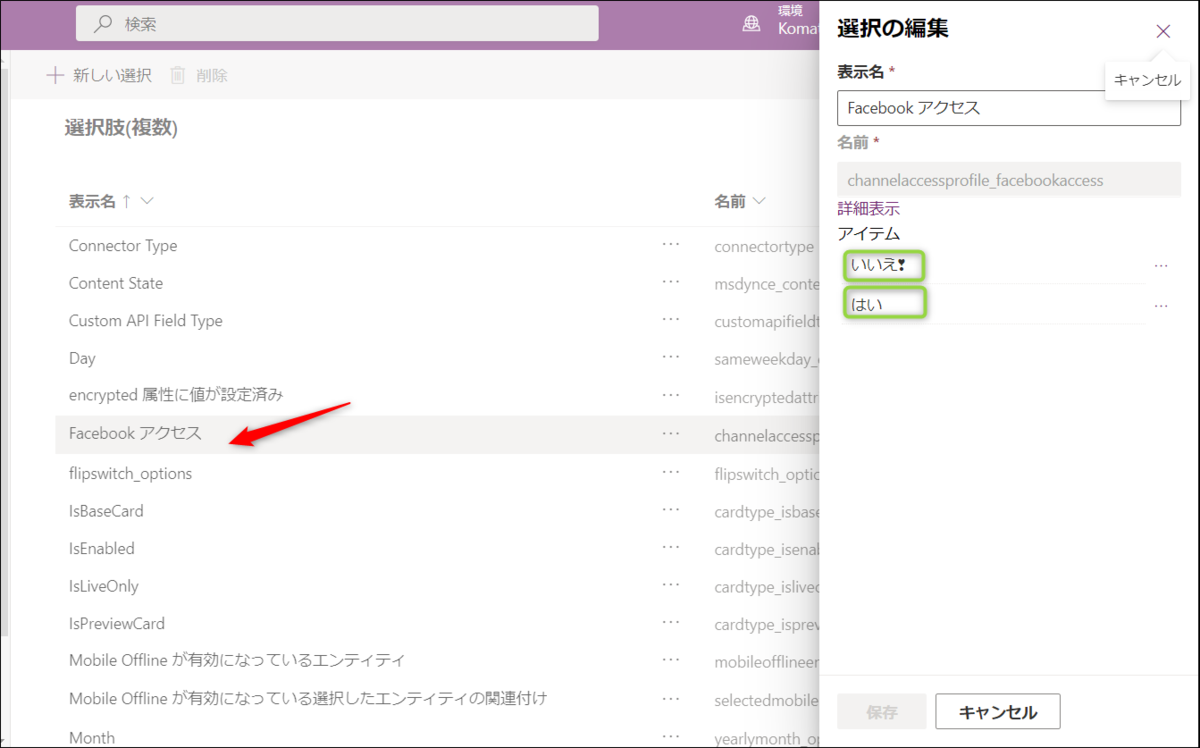
Task: Close the 選択の編集 panel with X
Action: pyautogui.click(x=1163, y=31)
